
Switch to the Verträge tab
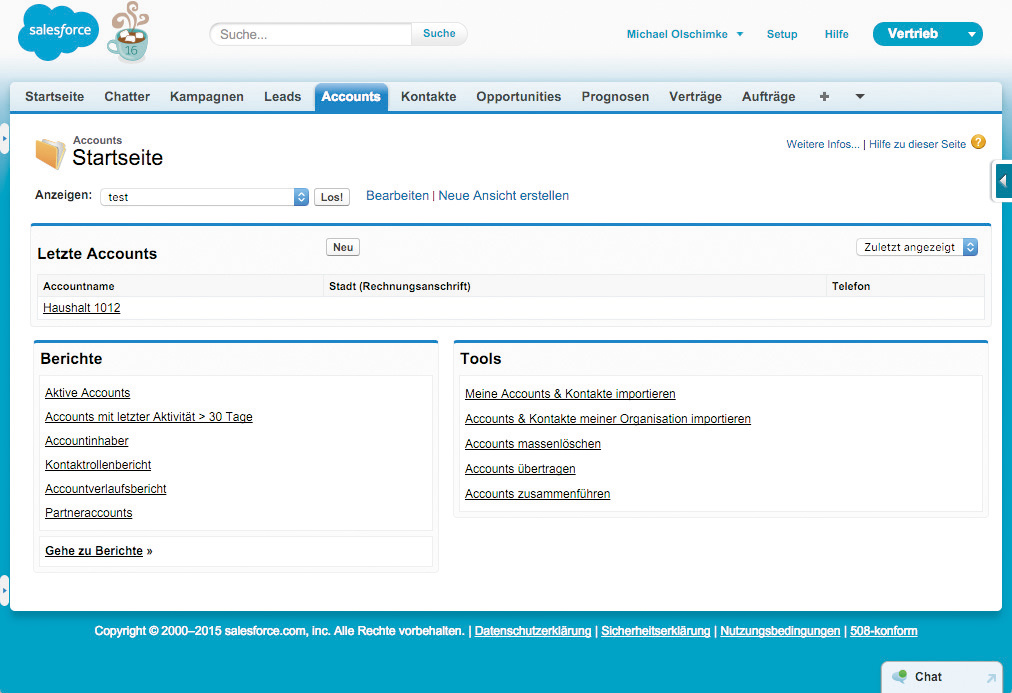695,96
